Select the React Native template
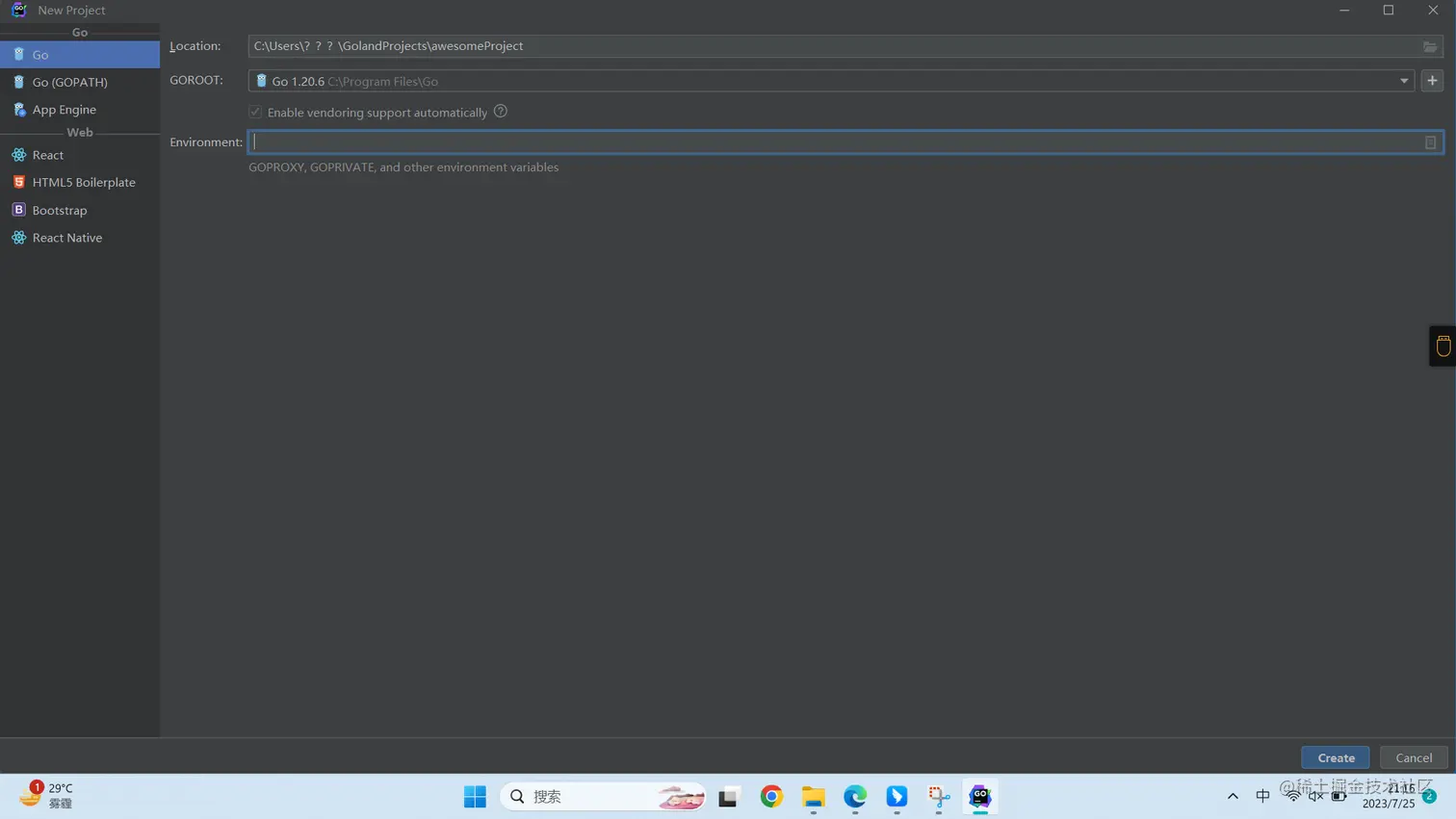Screen dimensions: 1456x819 [x=80, y=238]
